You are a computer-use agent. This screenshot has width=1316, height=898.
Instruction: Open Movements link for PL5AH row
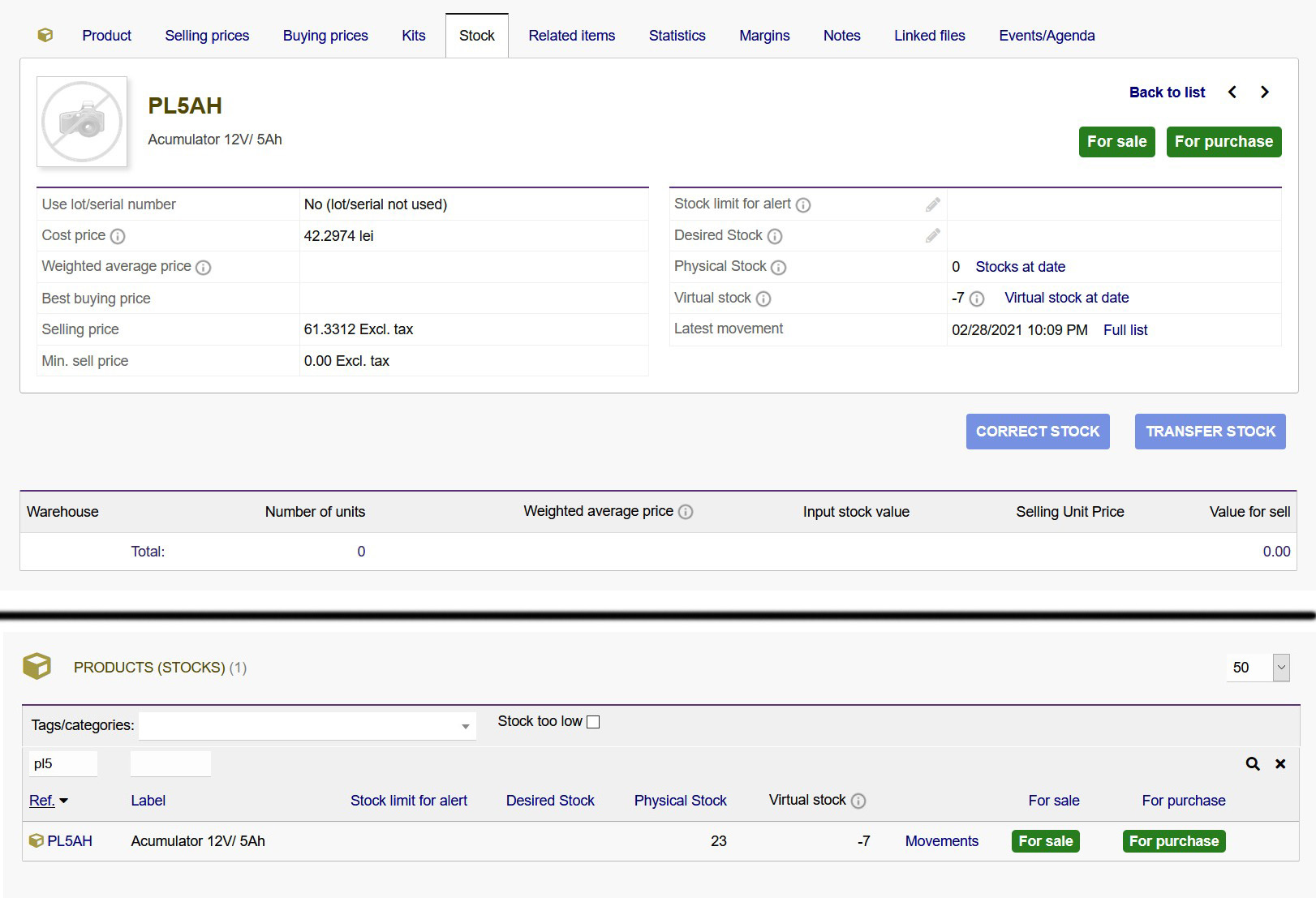click(x=942, y=841)
